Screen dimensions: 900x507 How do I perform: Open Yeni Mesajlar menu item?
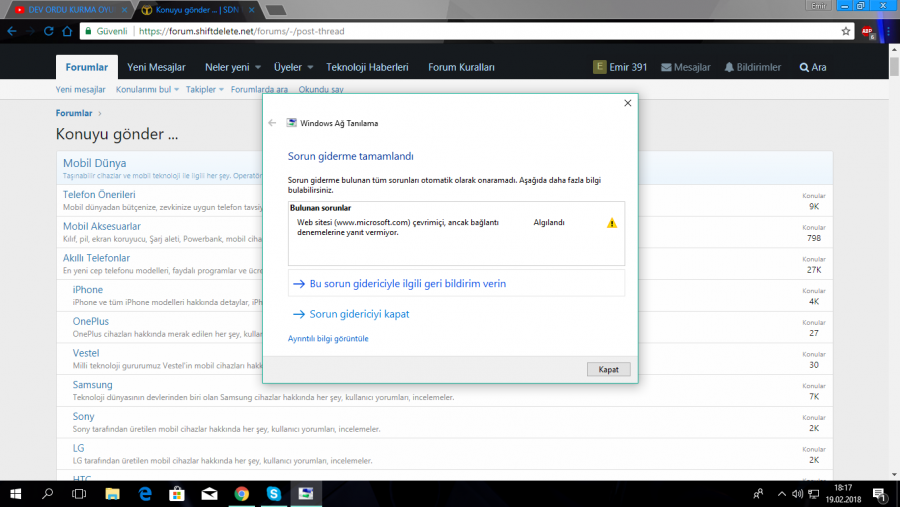click(156, 67)
